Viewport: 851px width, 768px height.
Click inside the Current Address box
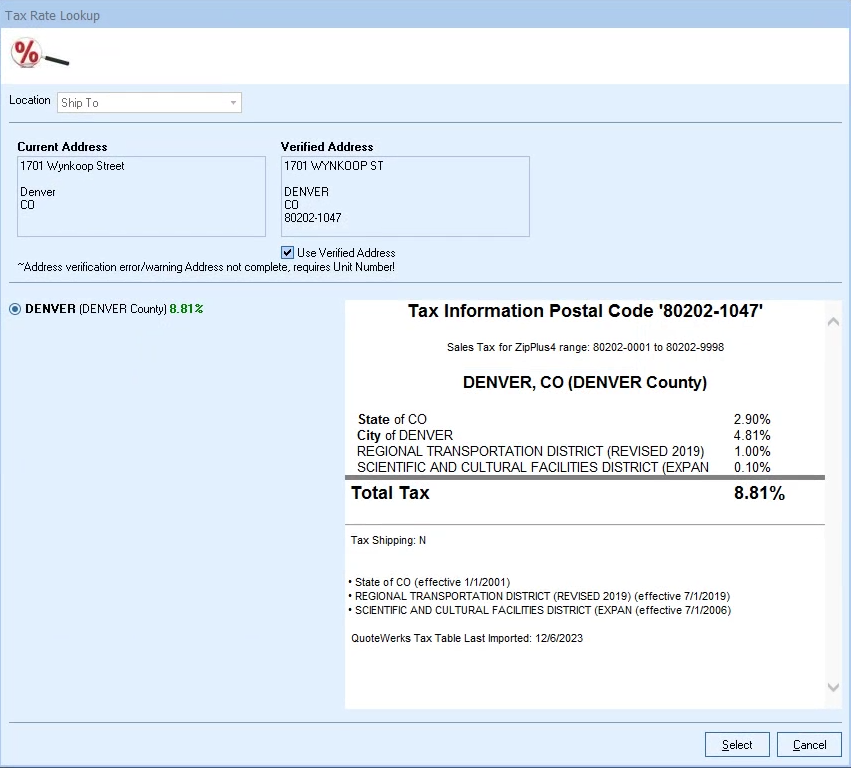[x=141, y=196]
